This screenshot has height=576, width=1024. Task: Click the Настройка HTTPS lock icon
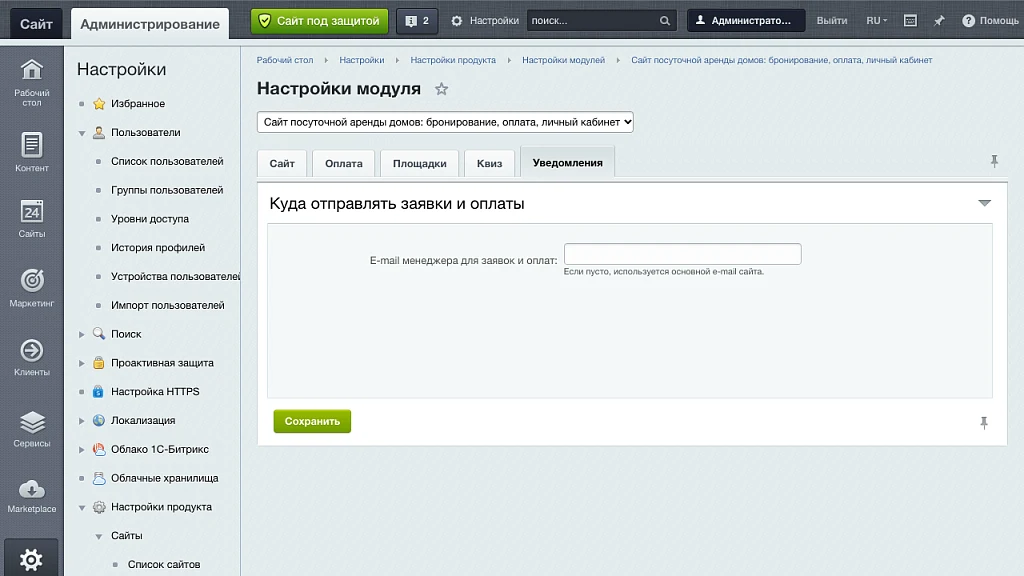(x=99, y=391)
